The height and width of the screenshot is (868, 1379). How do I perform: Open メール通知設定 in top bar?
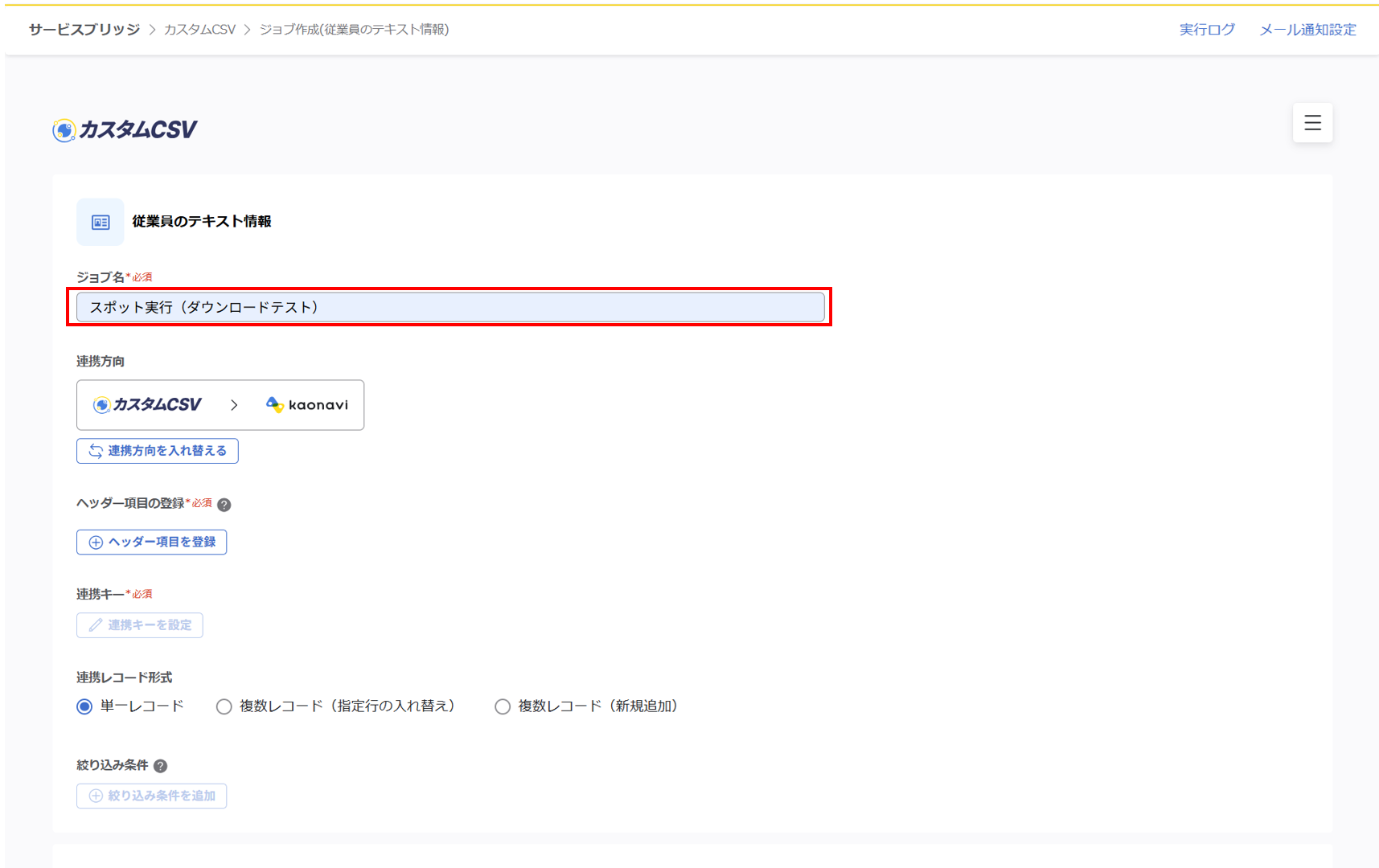(x=1307, y=30)
